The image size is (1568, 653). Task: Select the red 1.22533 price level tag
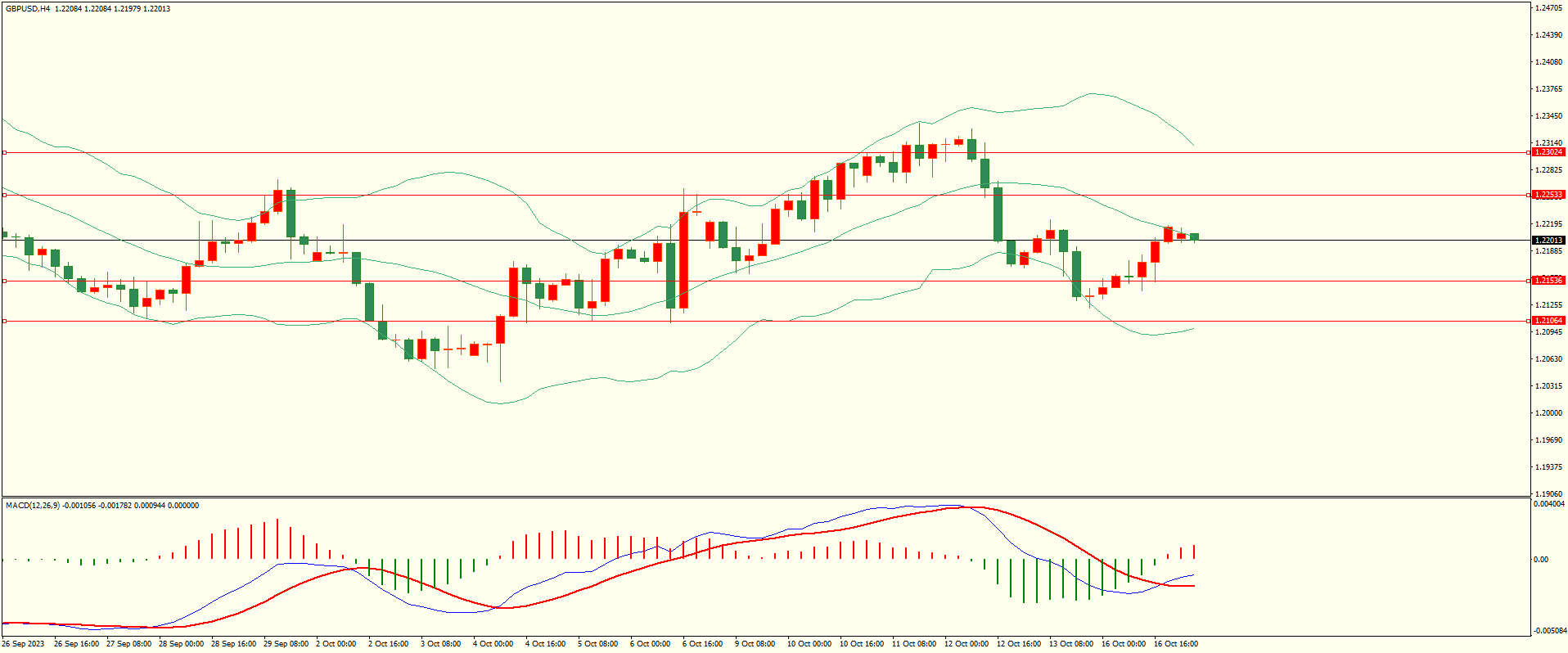(1548, 195)
